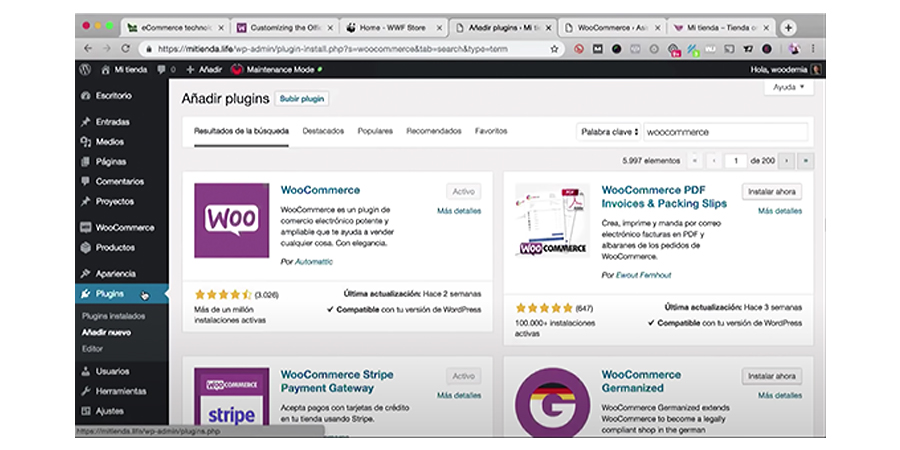Click the purple Woo plugin thumbnail

pyautogui.click(x=231, y=220)
